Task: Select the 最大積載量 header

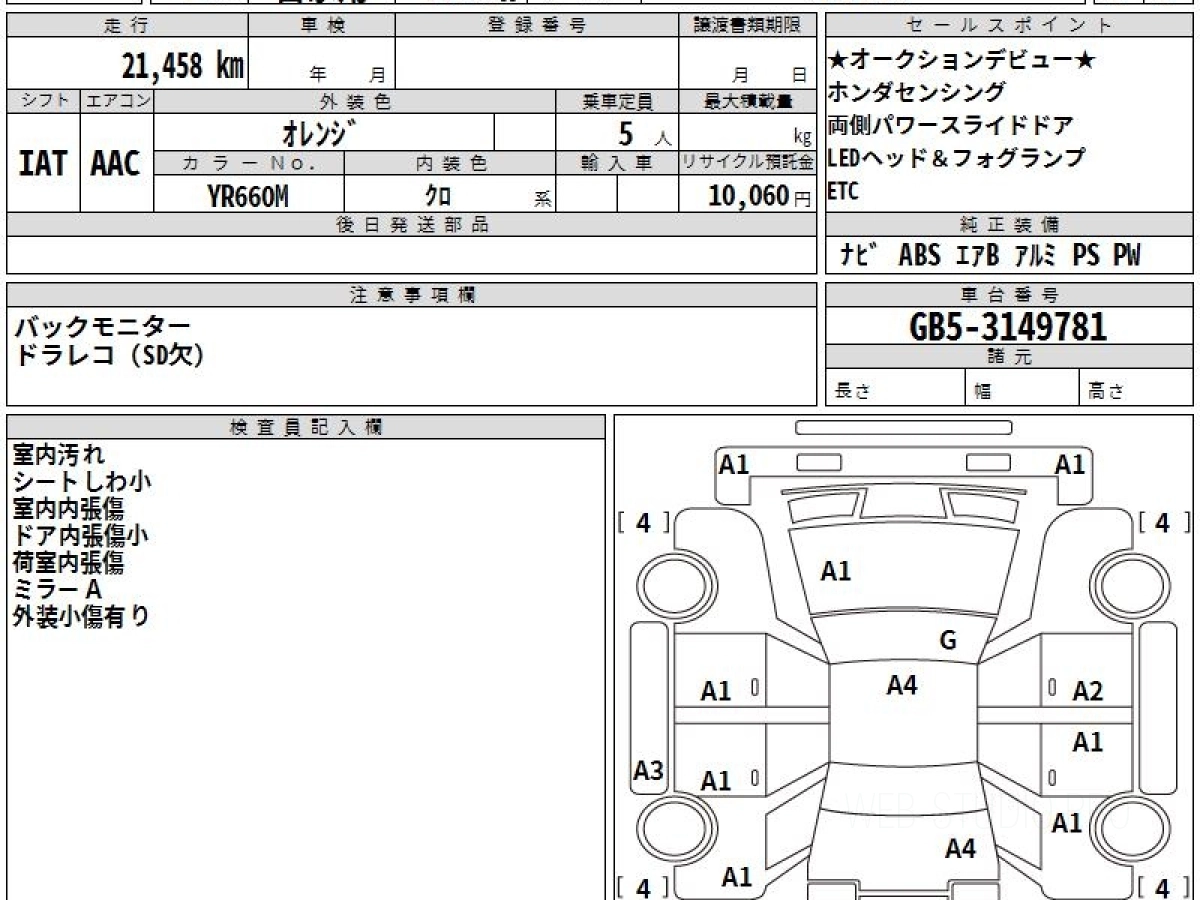Action: pyautogui.click(x=748, y=101)
